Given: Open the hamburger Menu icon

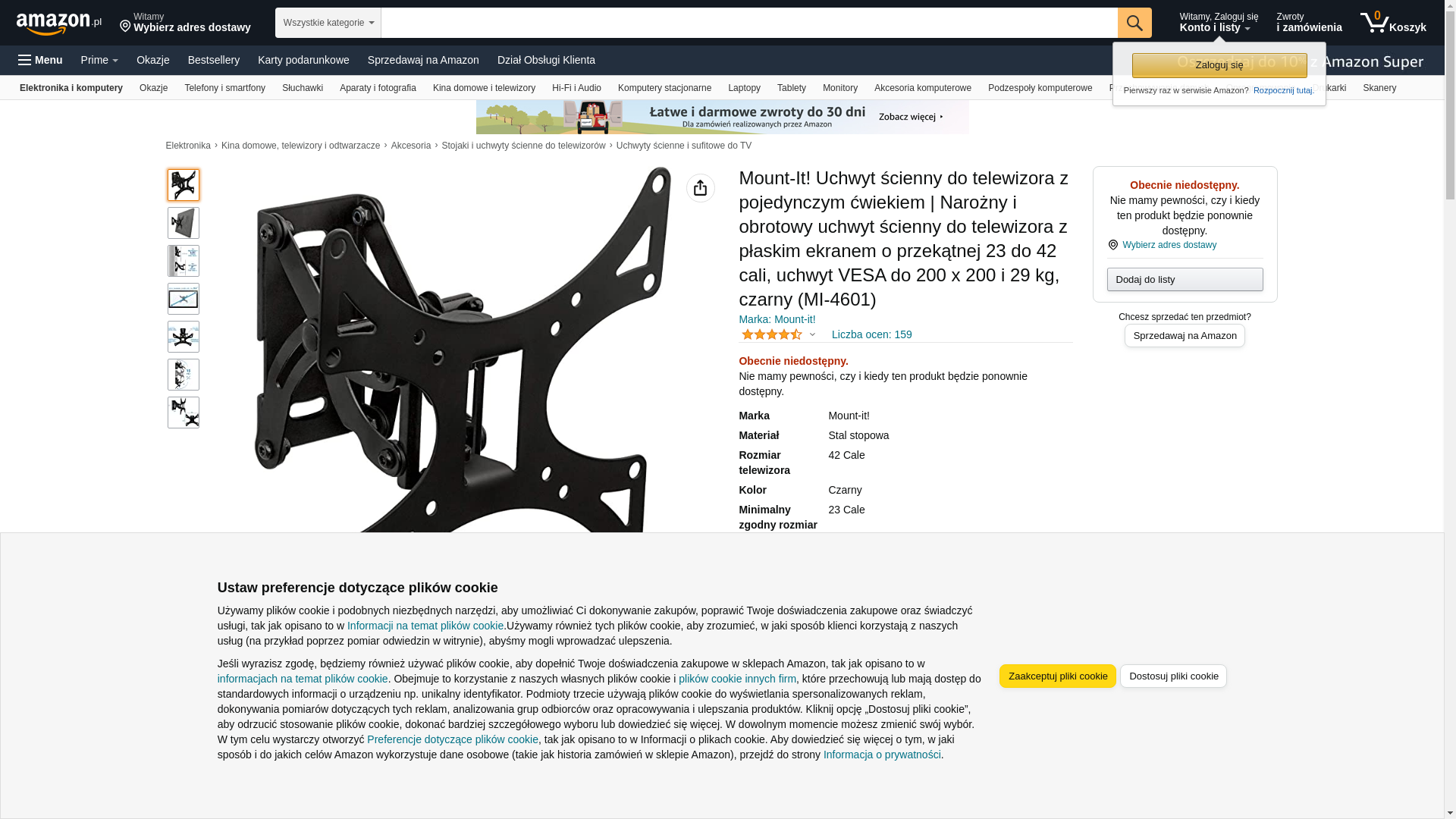Looking at the screenshot, I should coord(40,60).
